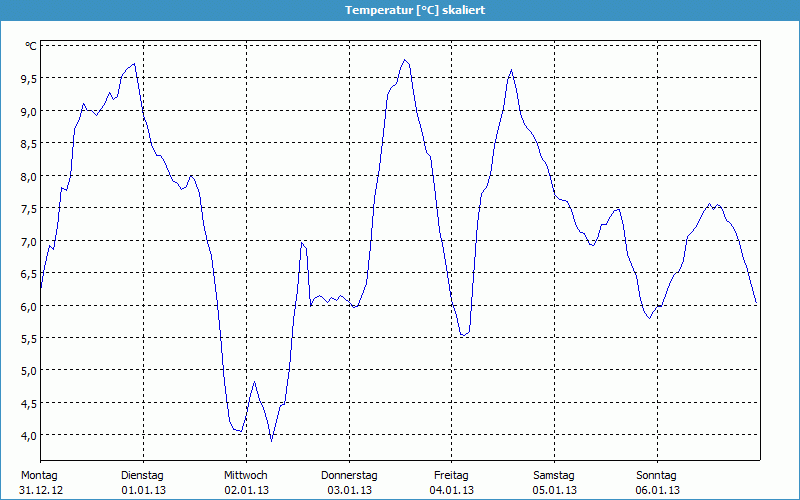The width and height of the screenshot is (800, 500).
Task: Select the Mittwoch day label
Action: (245, 475)
